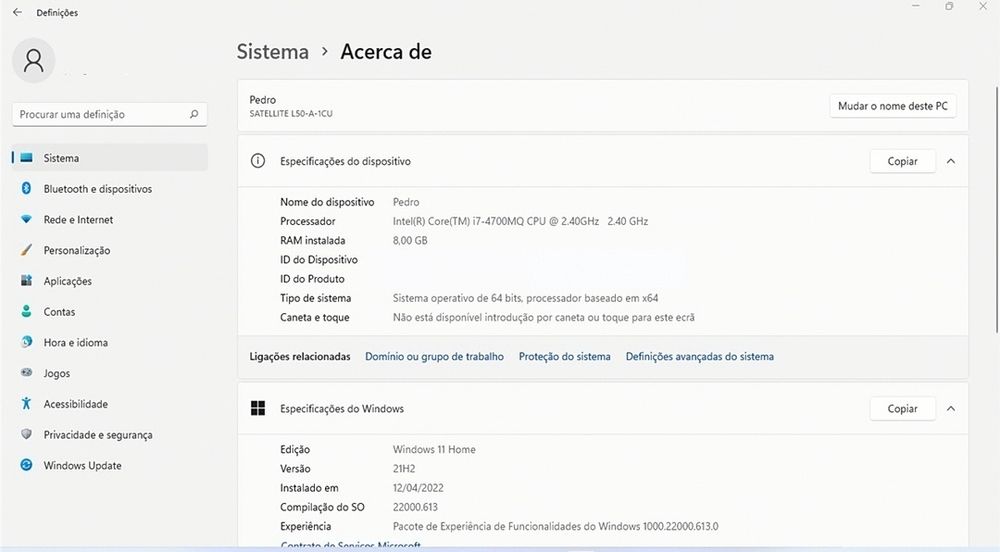Screen dimensions: 1000x552
Task: Collapse Especificações do Windows section
Action: 951,409
